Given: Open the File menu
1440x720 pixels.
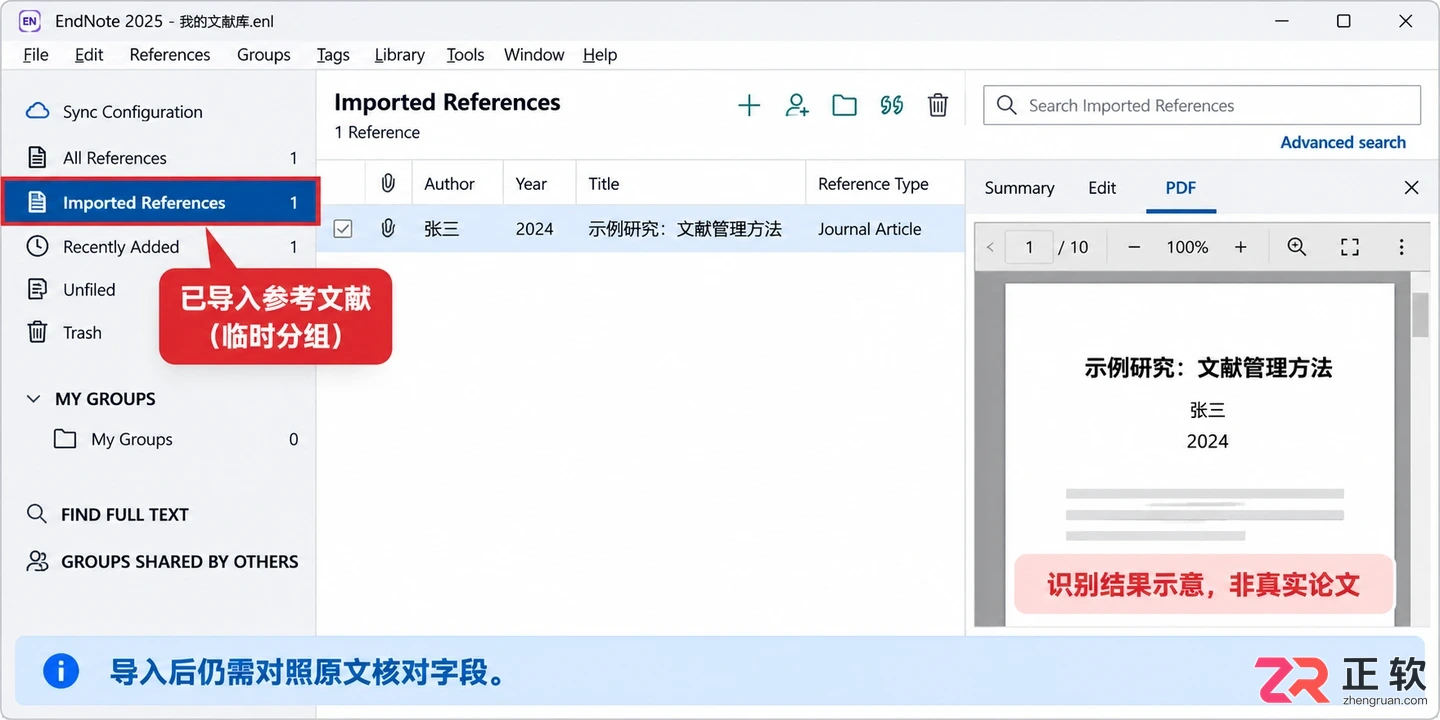Looking at the screenshot, I should [x=35, y=55].
